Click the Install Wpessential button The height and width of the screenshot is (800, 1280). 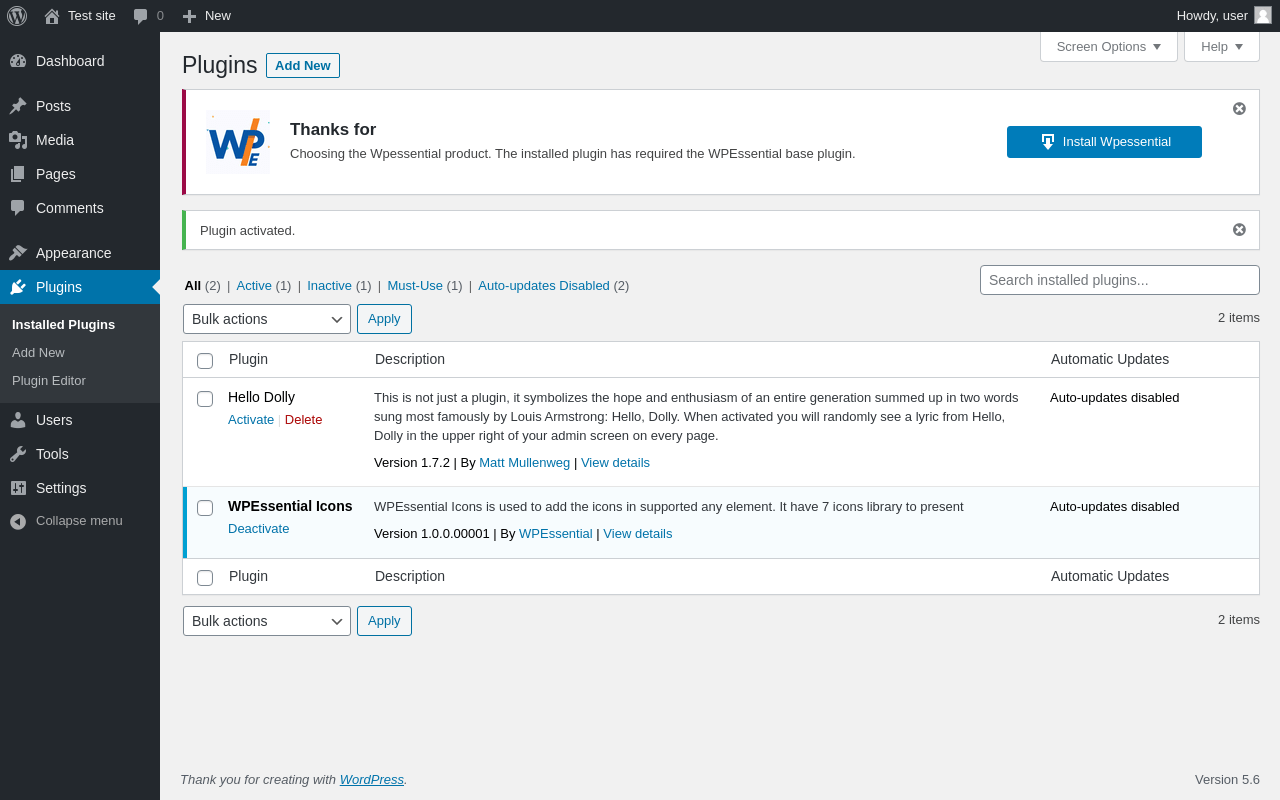point(1104,142)
